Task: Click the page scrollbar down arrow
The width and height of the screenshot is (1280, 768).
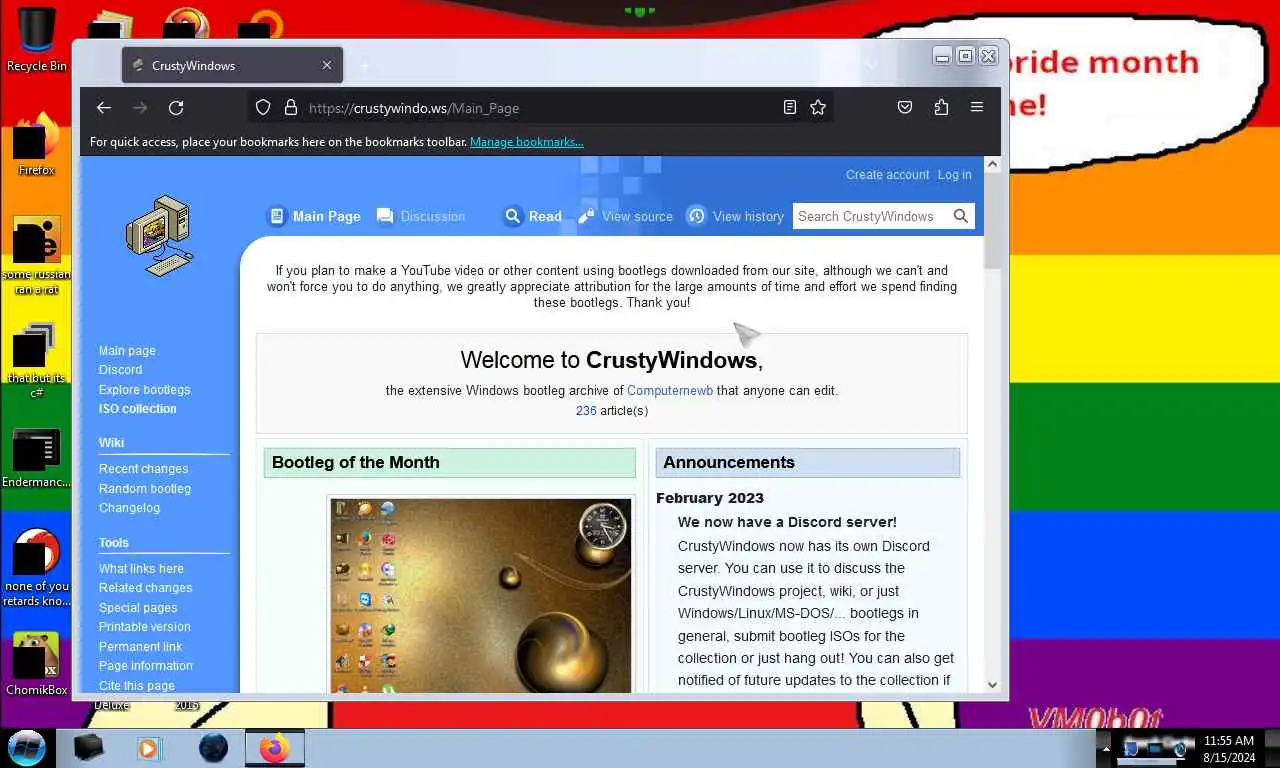Action: (x=992, y=685)
